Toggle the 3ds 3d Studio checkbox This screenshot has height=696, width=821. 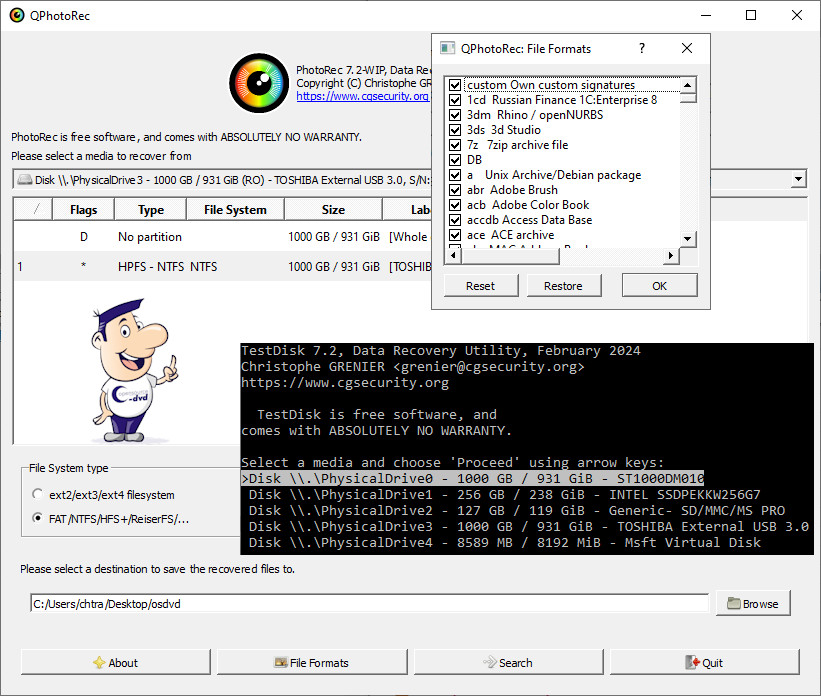point(455,130)
